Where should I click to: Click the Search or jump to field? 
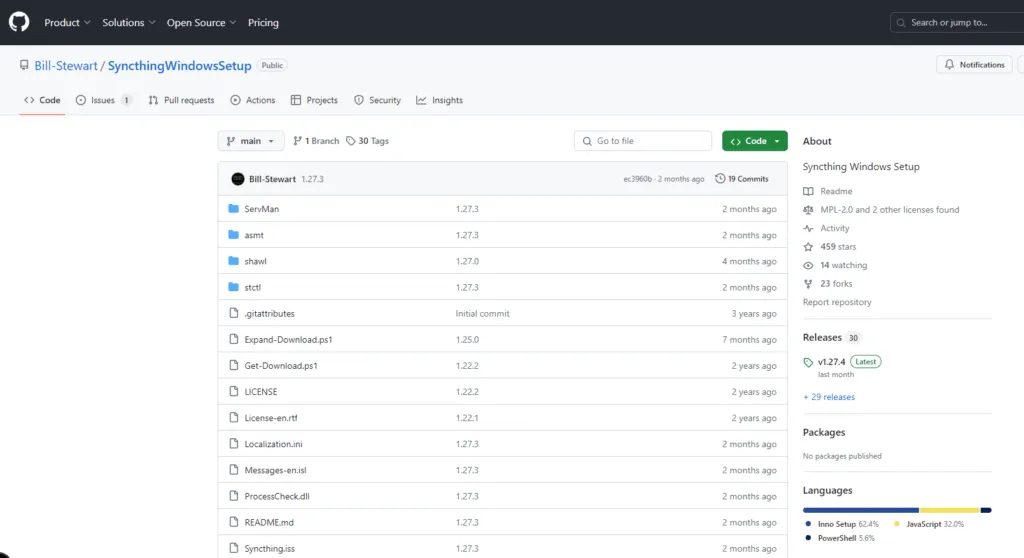click(x=957, y=22)
